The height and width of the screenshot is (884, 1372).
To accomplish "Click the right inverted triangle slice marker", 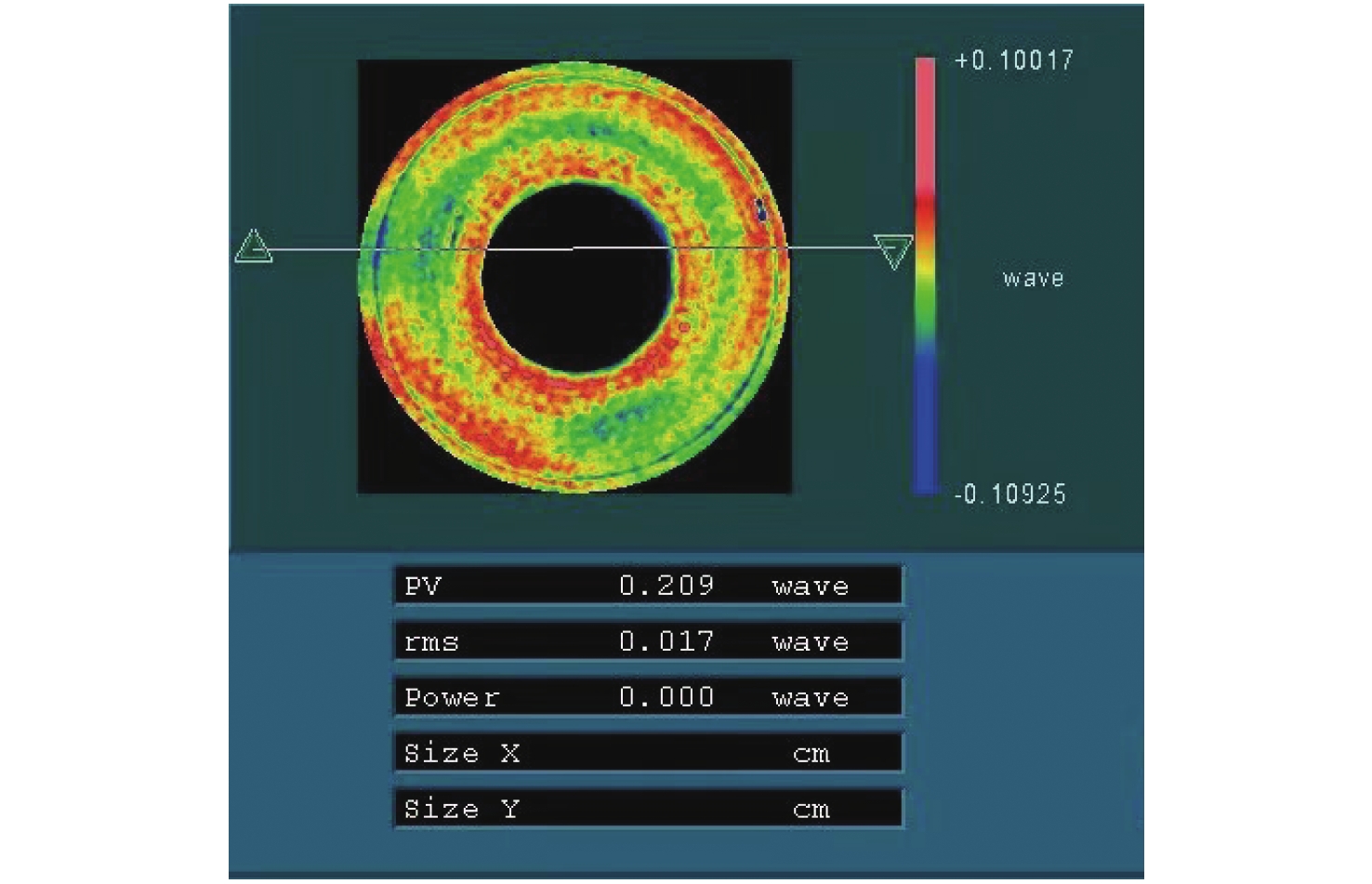I will (892, 250).
